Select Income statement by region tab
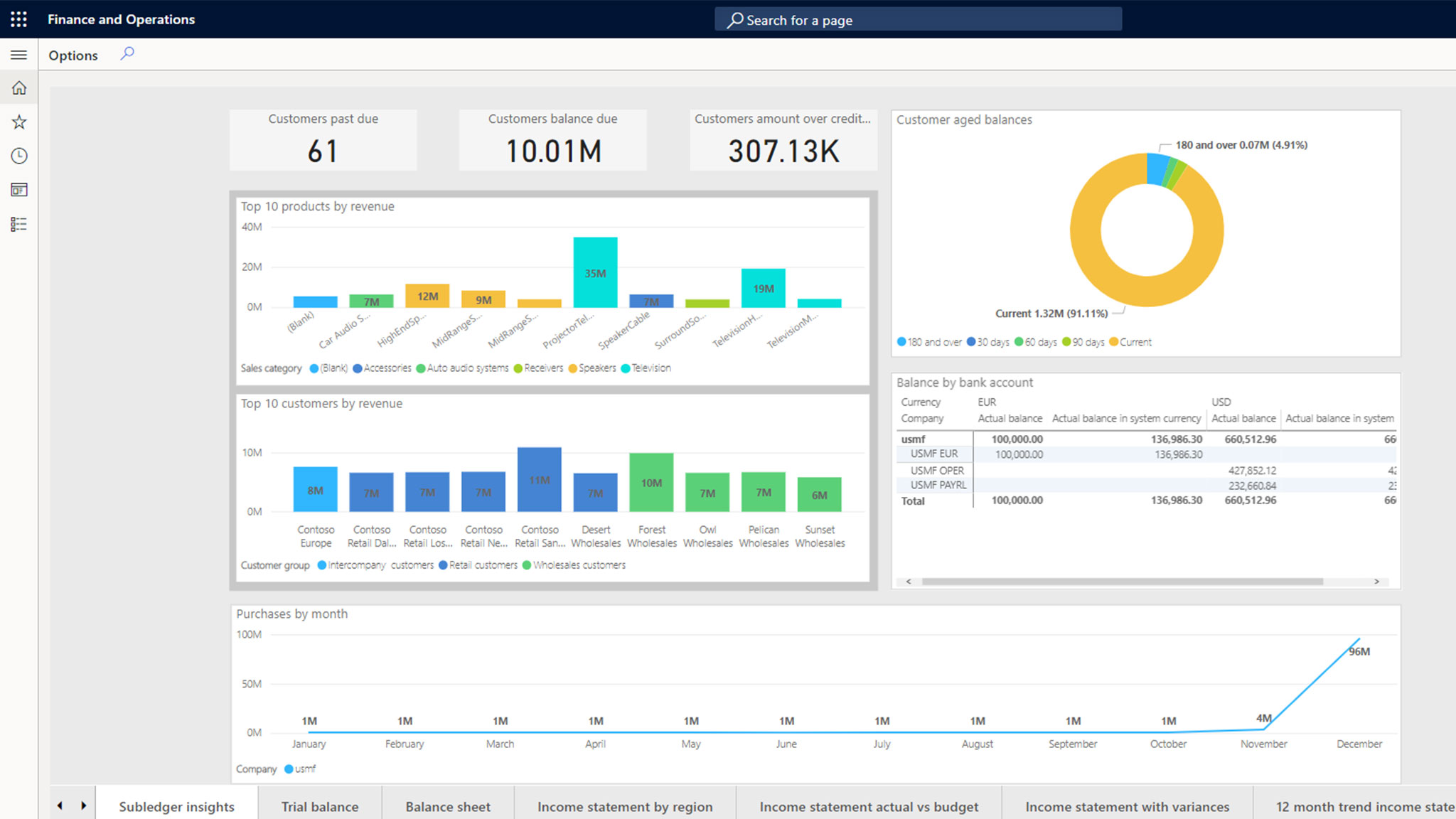The image size is (1456, 819). click(x=624, y=806)
